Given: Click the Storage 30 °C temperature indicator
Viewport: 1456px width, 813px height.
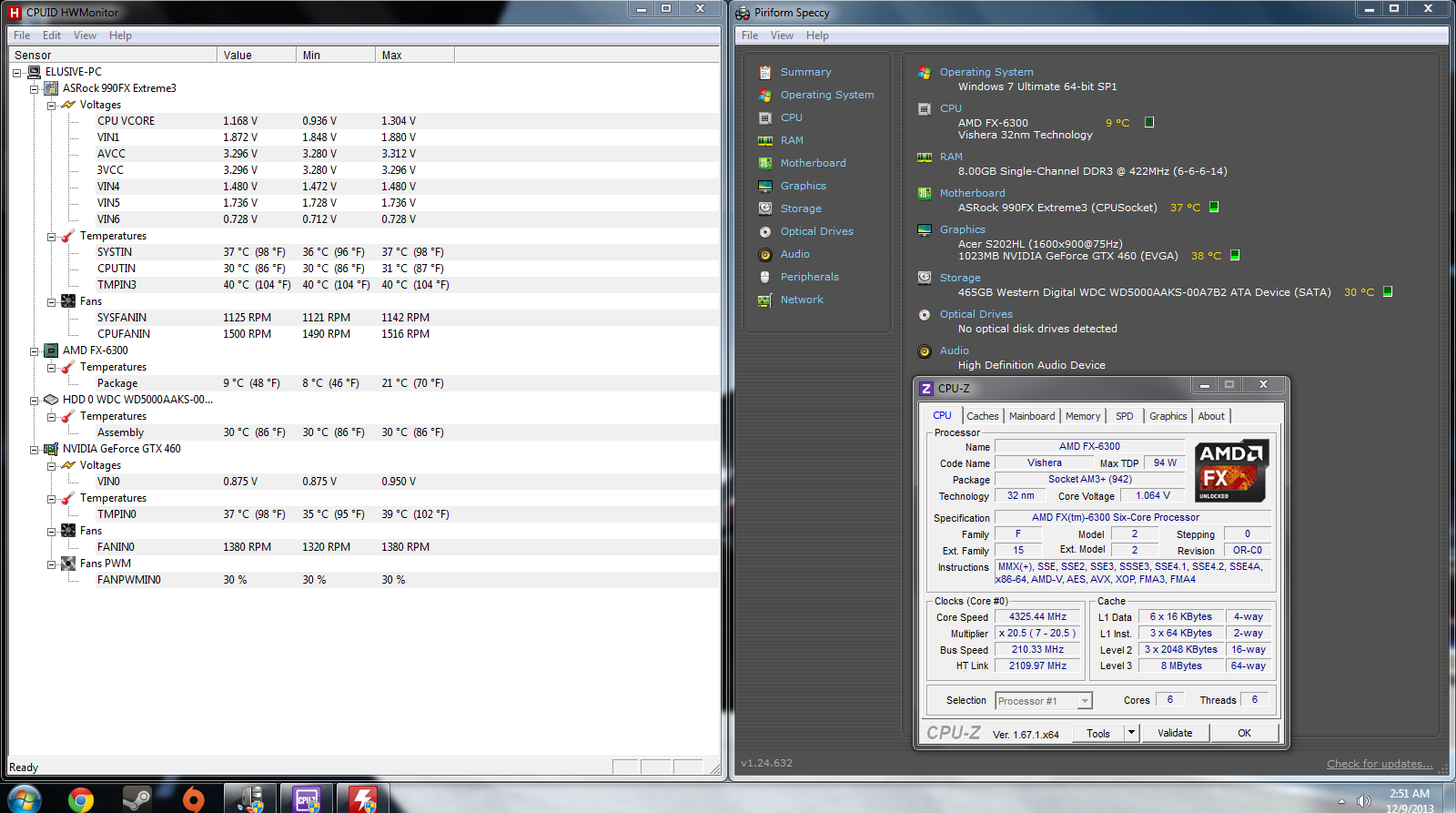Looking at the screenshot, I should coord(1388,291).
